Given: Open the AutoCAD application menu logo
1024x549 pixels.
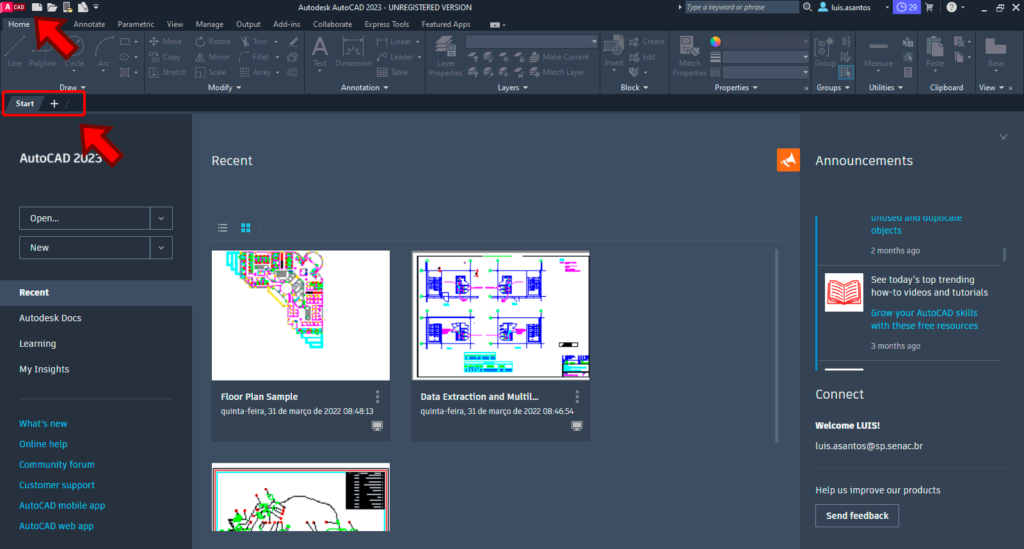Looking at the screenshot, I should [13, 7].
